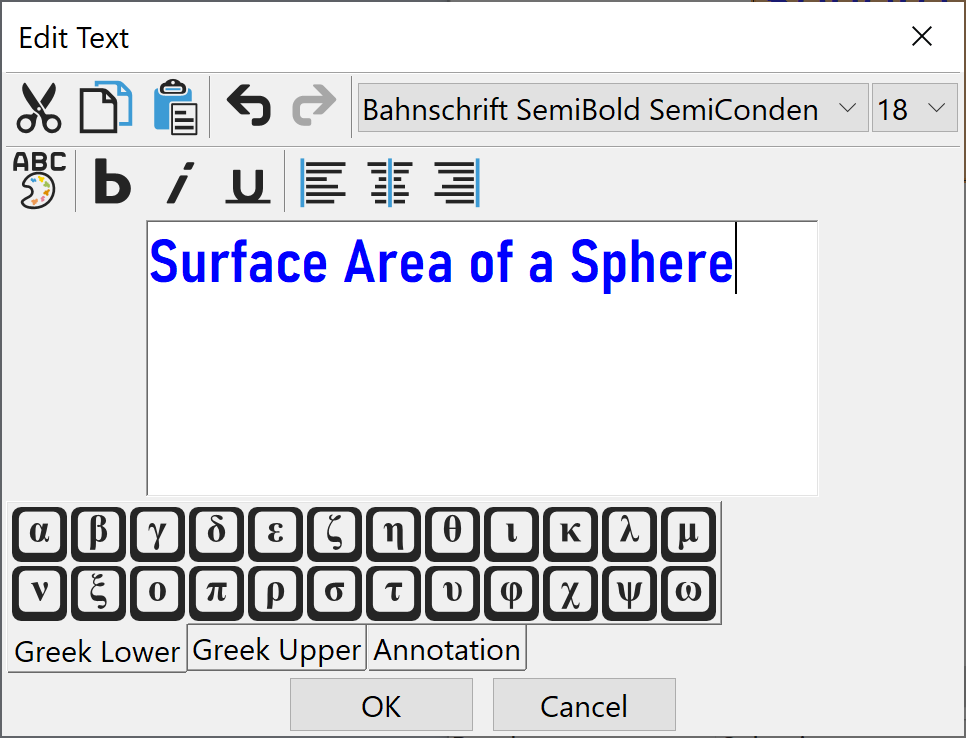Switch to the Annotation tab
Viewport: 966px width, 738px height.
(446, 649)
